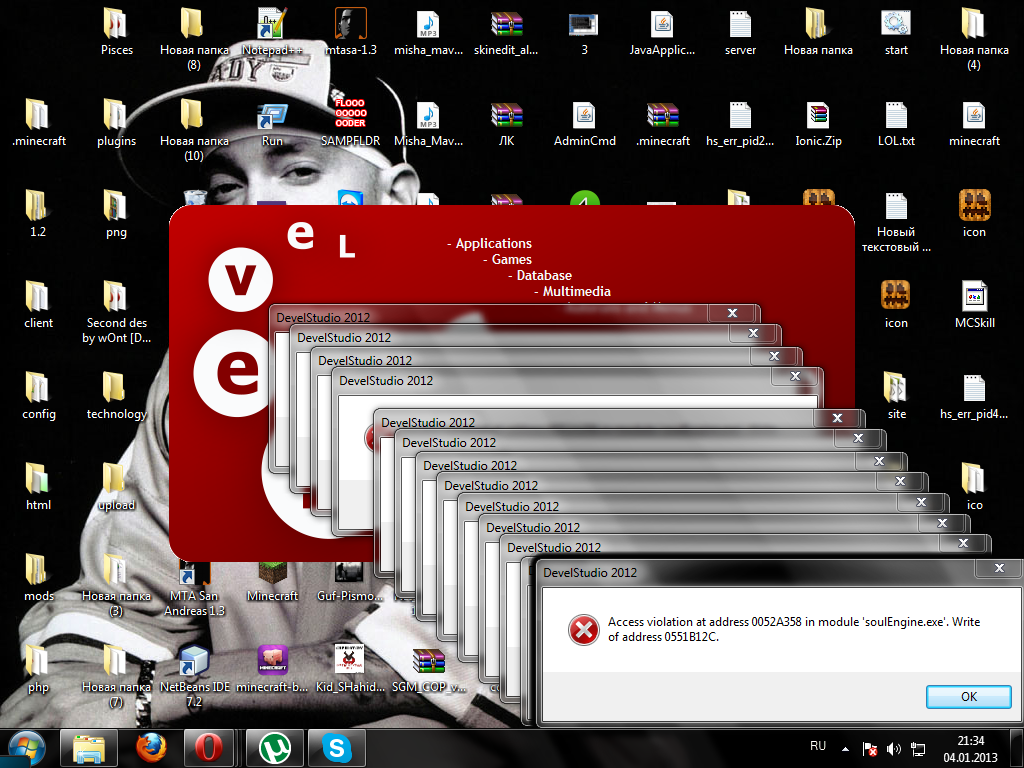Screen dimensions: 1024x768
Task: Open the LOL.txt file
Action: pos(896,123)
